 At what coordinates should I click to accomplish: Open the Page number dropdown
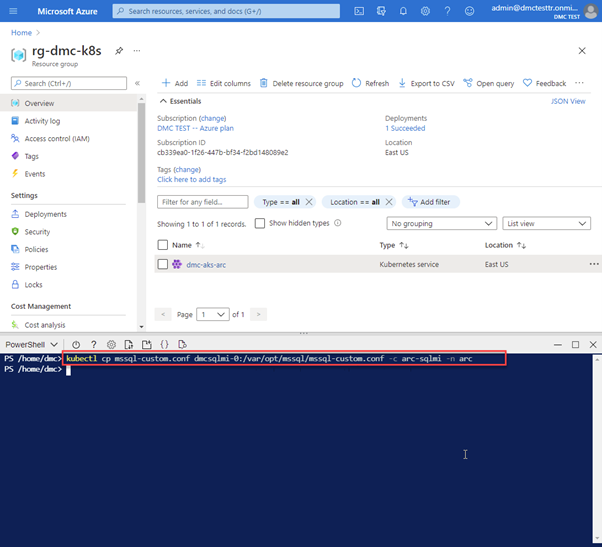tap(213, 314)
